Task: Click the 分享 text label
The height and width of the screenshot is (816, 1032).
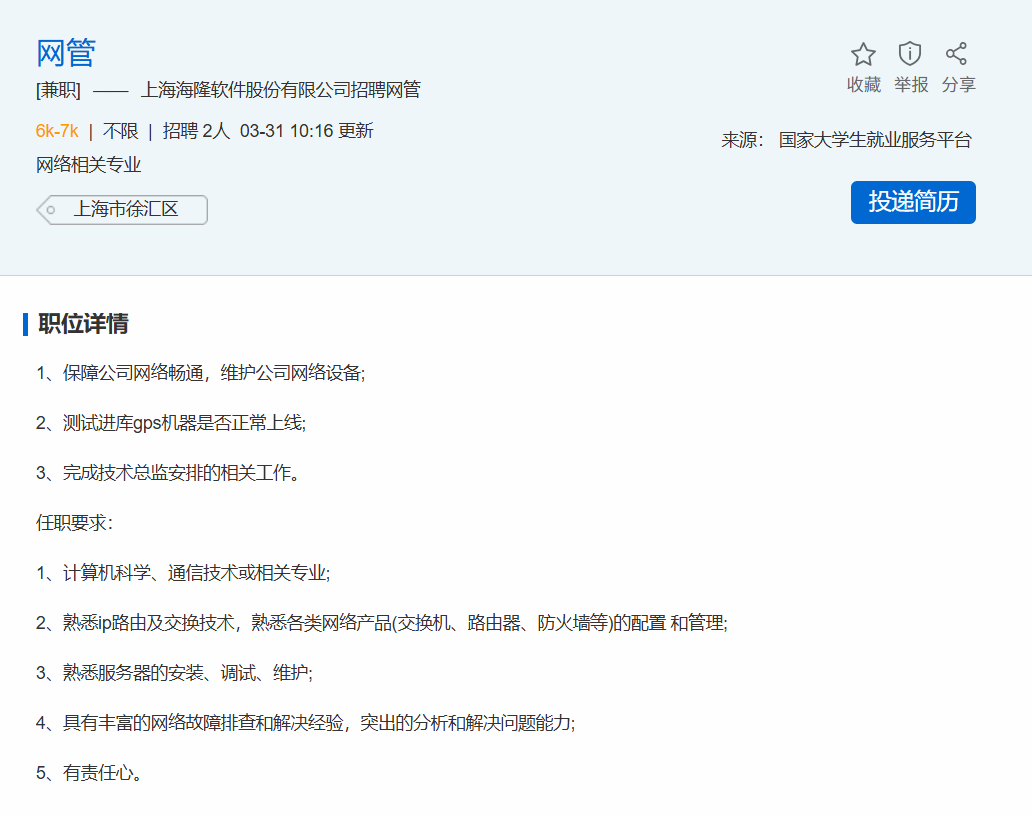Action: (x=958, y=85)
